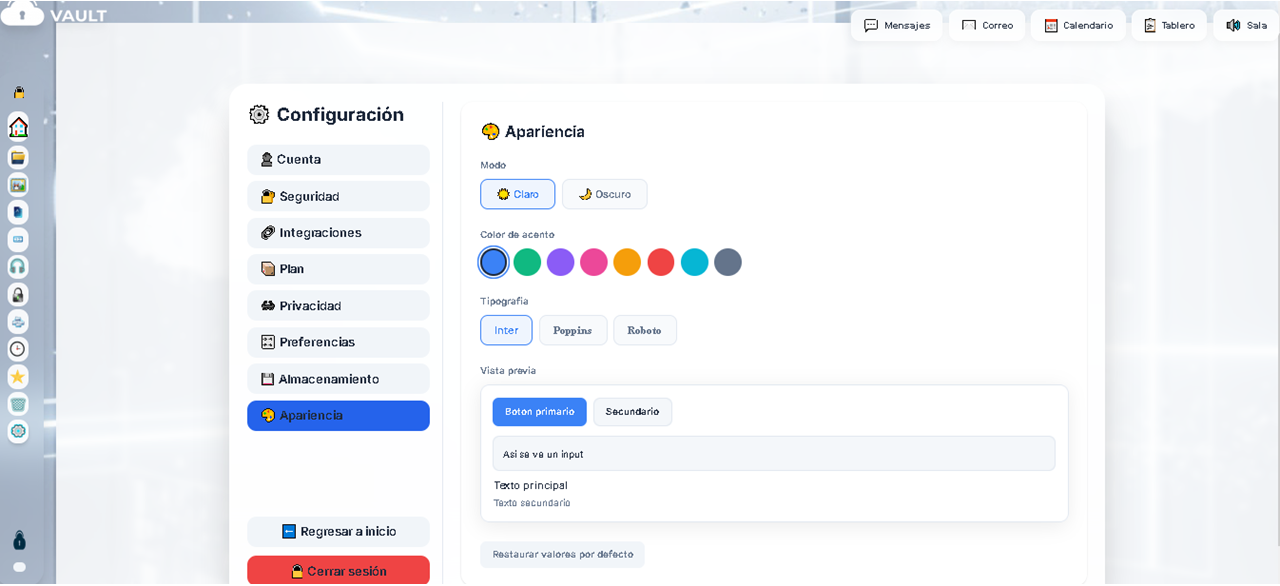This screenshot has width=1280, height=586.
Task: Click the Secundario preview button
Action: click(633, 412)
